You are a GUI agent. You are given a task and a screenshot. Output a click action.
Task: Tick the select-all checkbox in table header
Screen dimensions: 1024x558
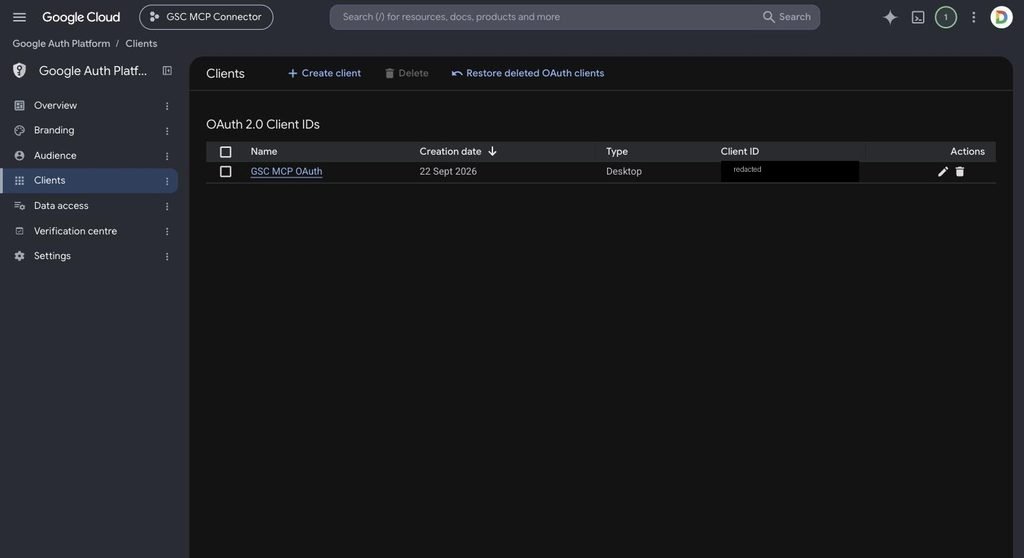pos(225,152)
